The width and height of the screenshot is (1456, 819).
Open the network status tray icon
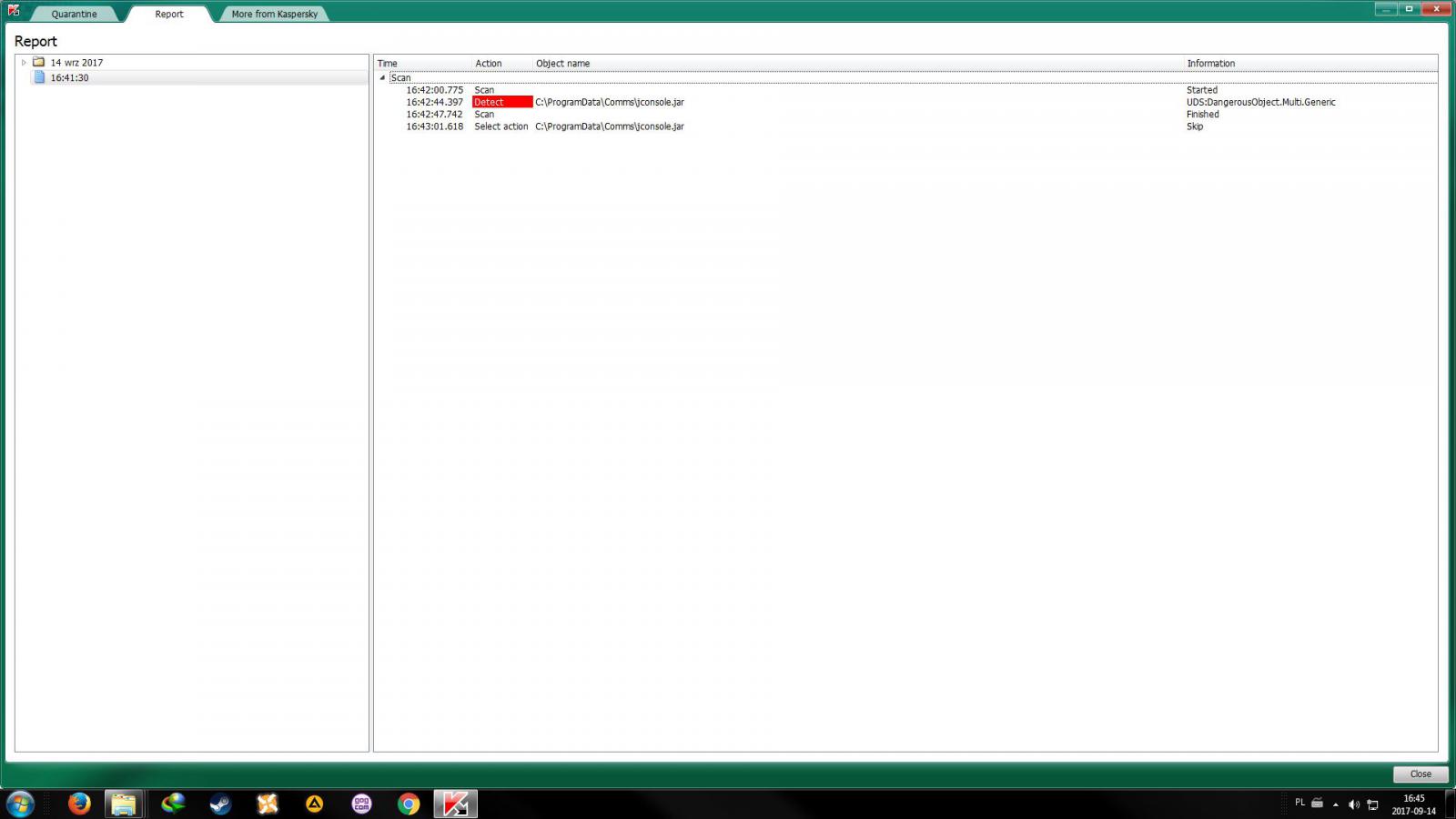[x=1373, y=804]
